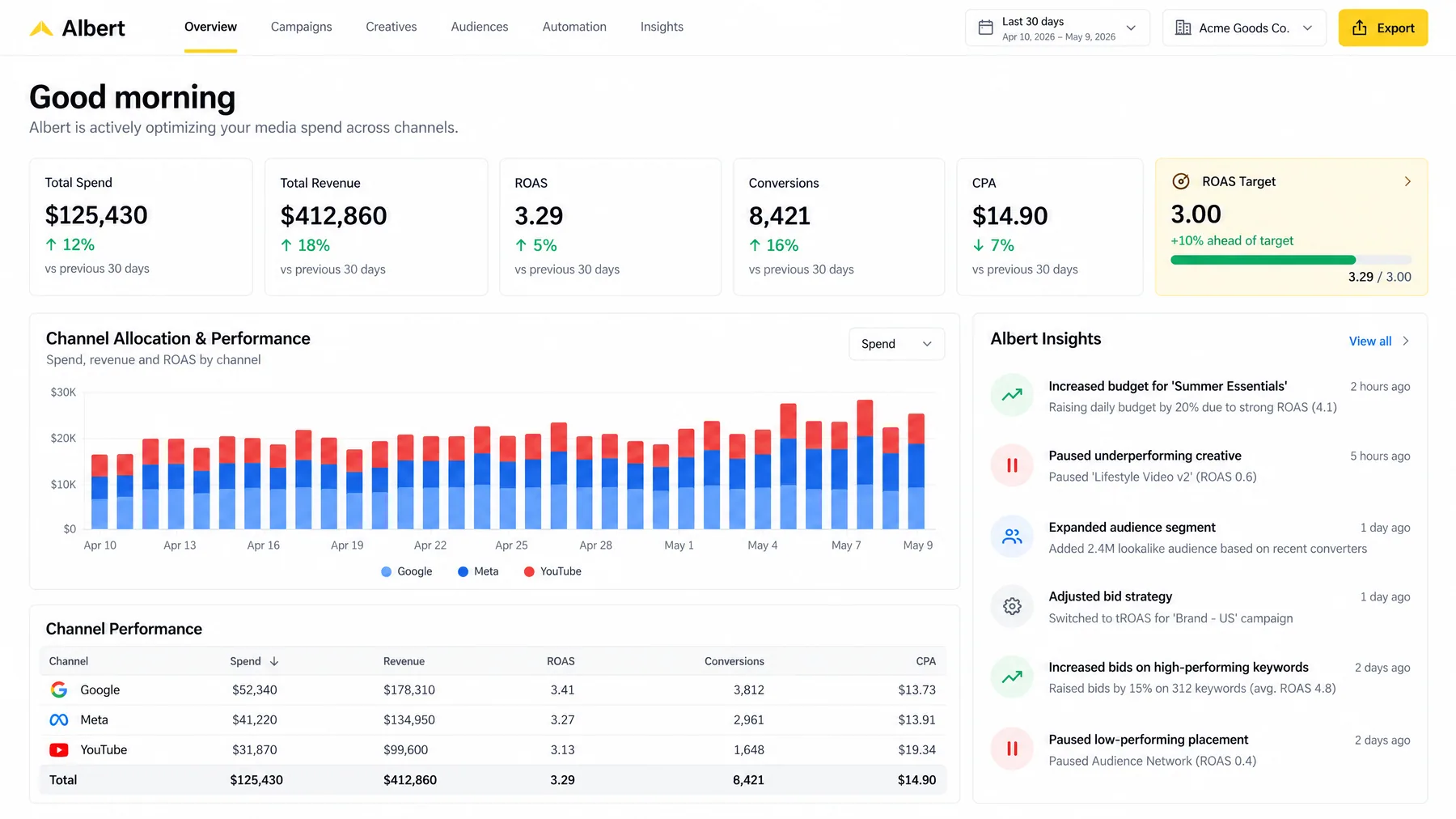1456x819 pixels.
Task: Click 'Paused low-performing placement' insight title
Action: click(1148, 739)
